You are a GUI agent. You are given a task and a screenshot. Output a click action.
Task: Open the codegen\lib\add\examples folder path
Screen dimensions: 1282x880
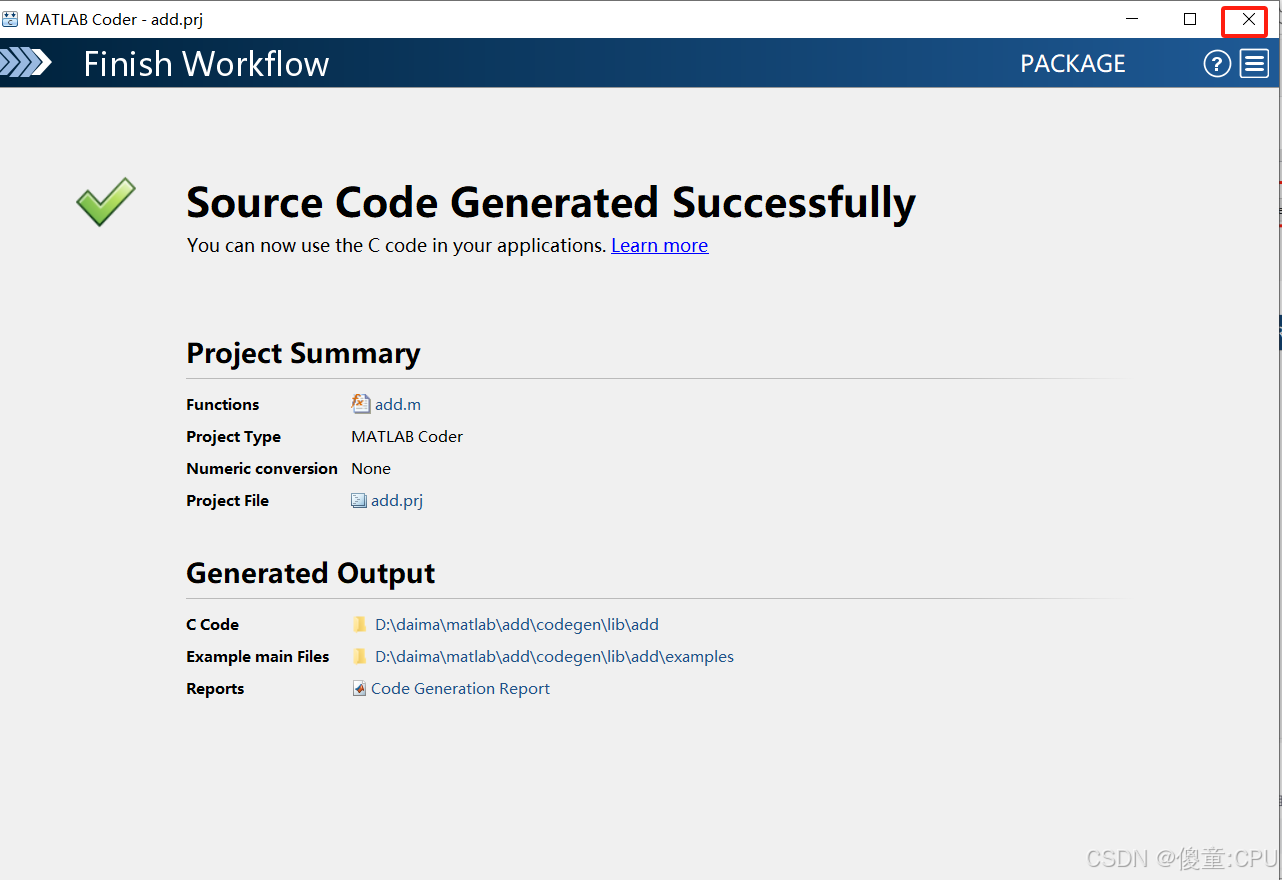click(555, 657)
